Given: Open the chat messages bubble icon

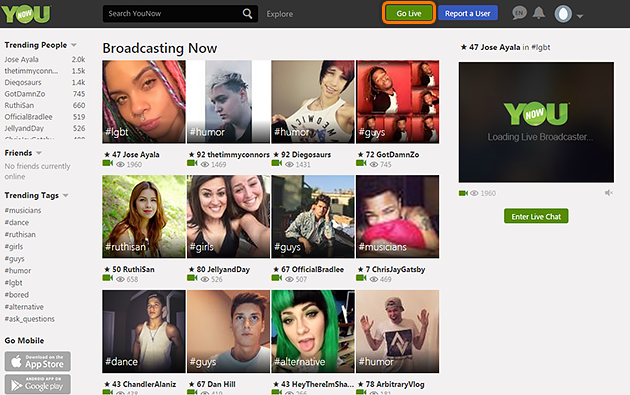Looking at the screenshot, I should (x=519, y=13).
